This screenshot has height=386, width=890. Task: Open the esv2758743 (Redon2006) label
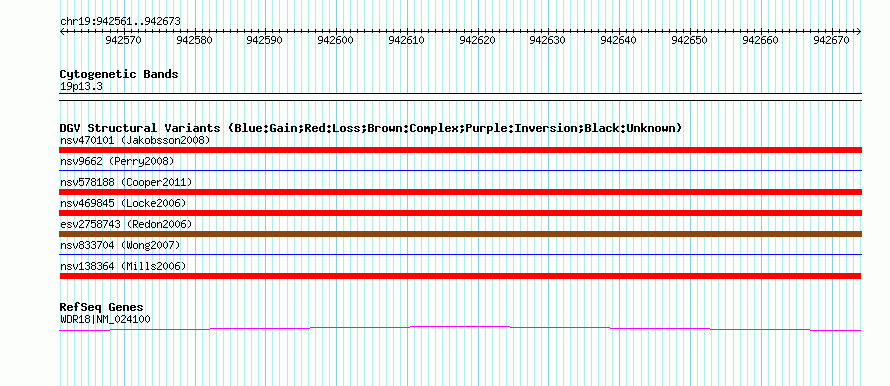[126, 224]
